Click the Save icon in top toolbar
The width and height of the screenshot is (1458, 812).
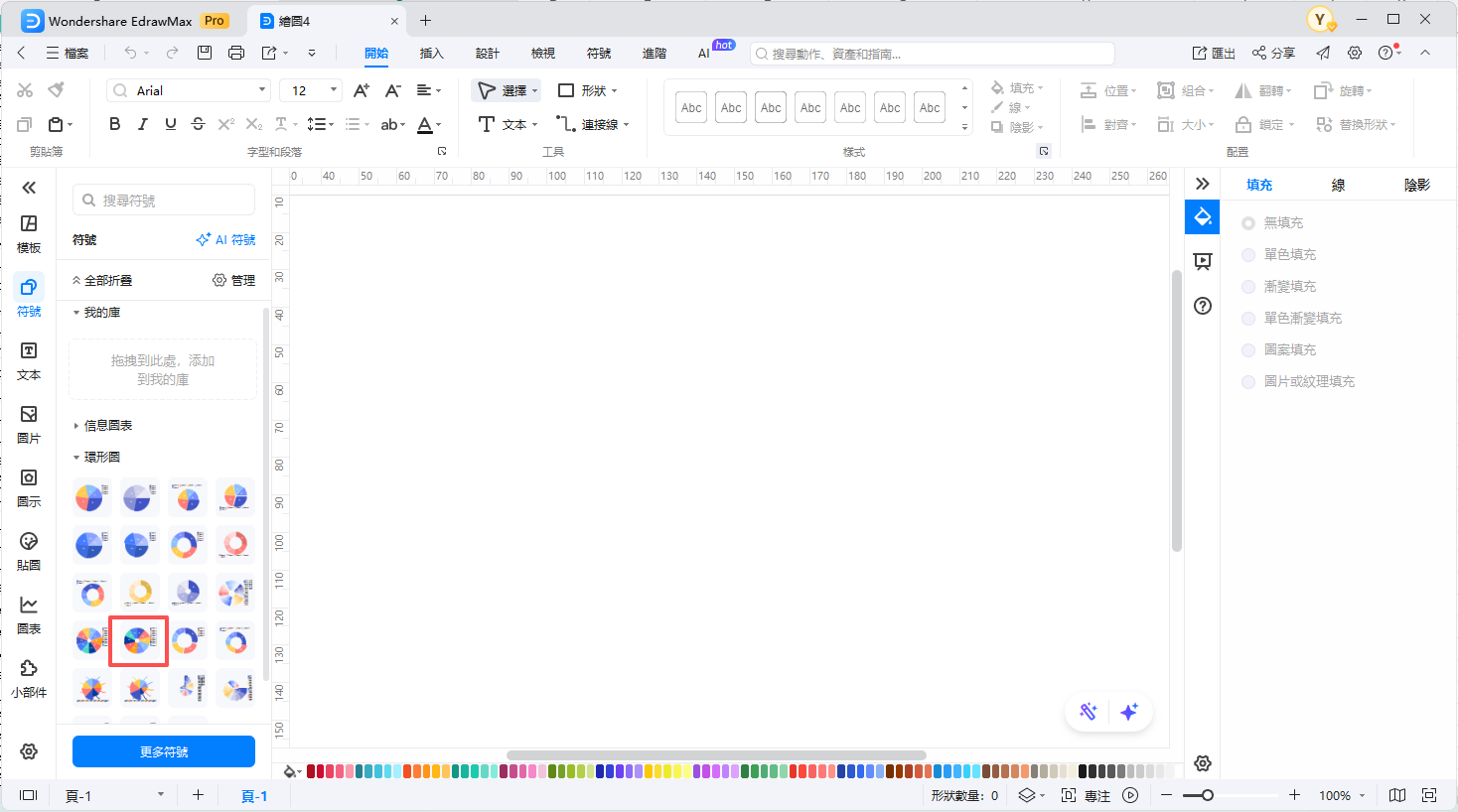click(x=205, y=53)
